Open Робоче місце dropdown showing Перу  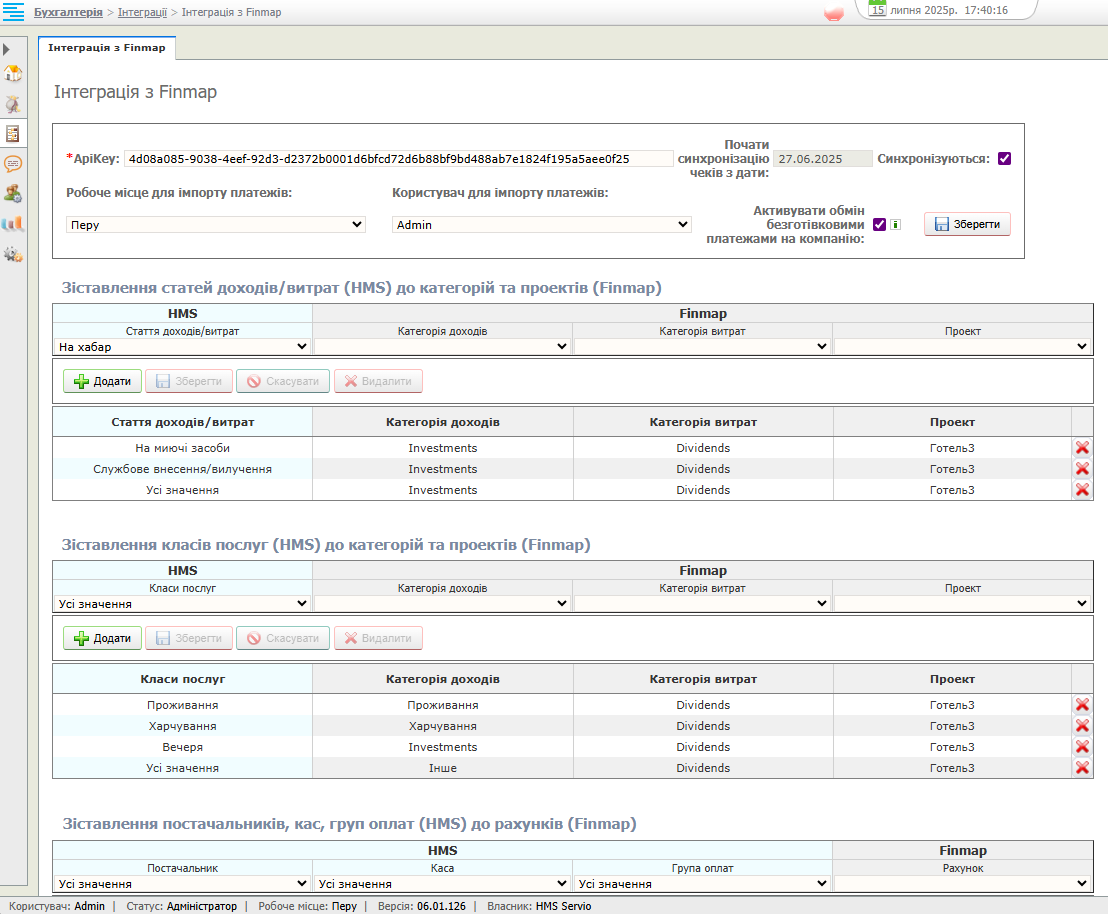coord(216,225)
